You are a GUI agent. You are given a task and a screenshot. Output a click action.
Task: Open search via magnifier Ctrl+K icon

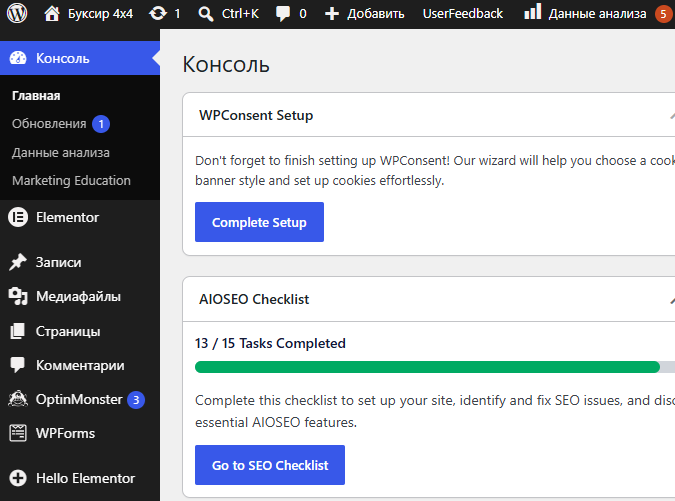coord(205,14)
